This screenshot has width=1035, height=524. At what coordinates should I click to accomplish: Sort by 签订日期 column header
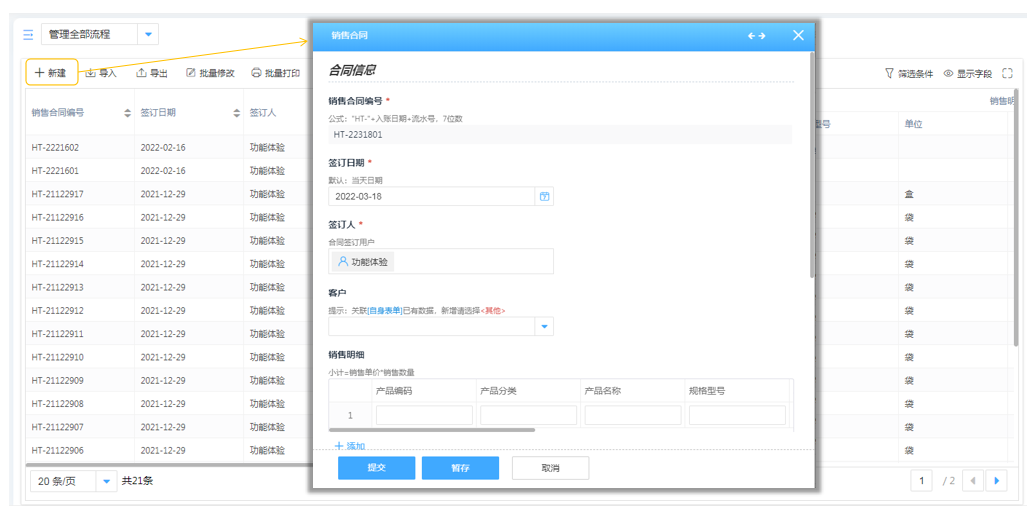point(236,113)
